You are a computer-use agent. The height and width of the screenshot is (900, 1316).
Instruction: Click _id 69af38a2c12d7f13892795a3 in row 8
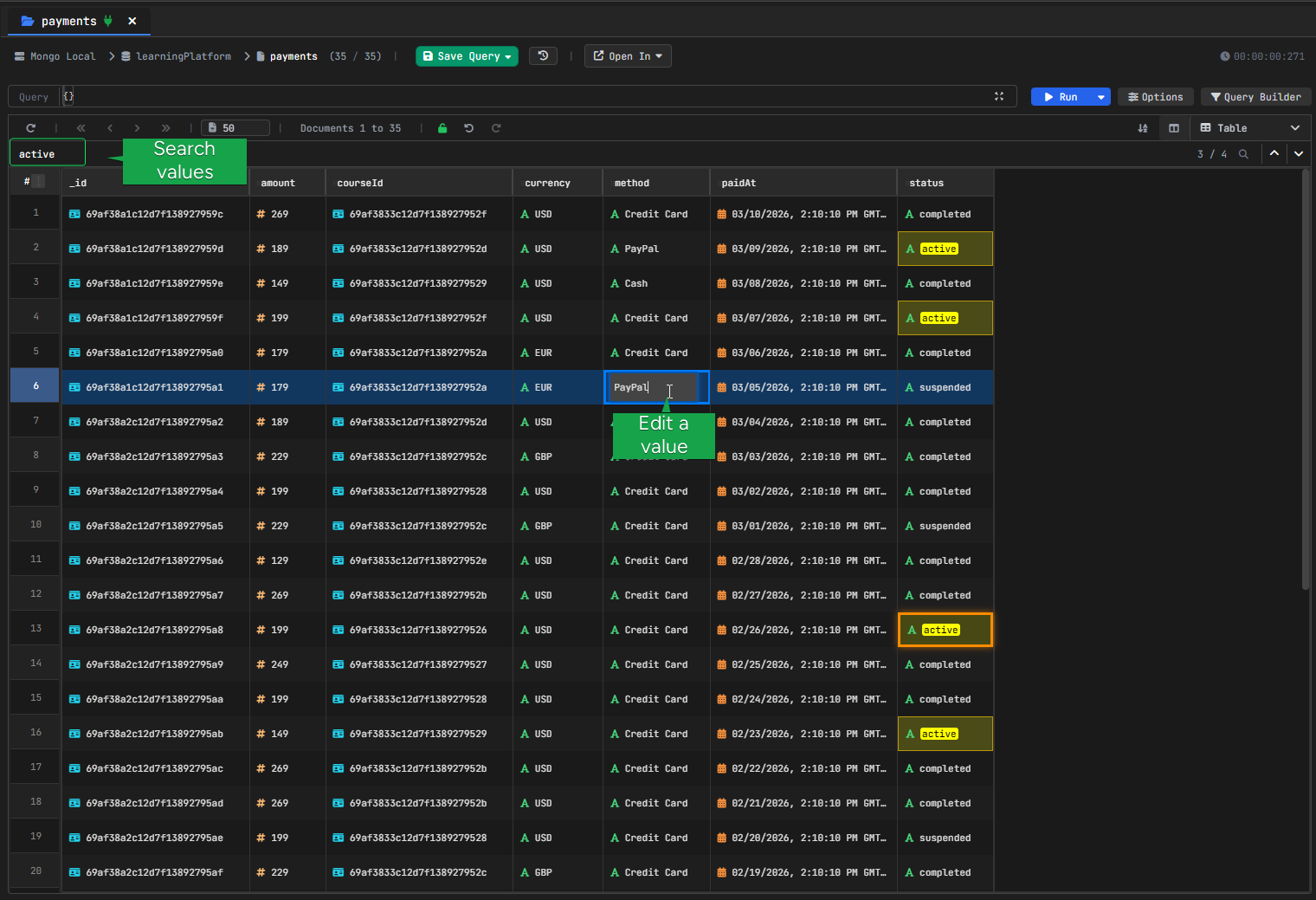154,456
